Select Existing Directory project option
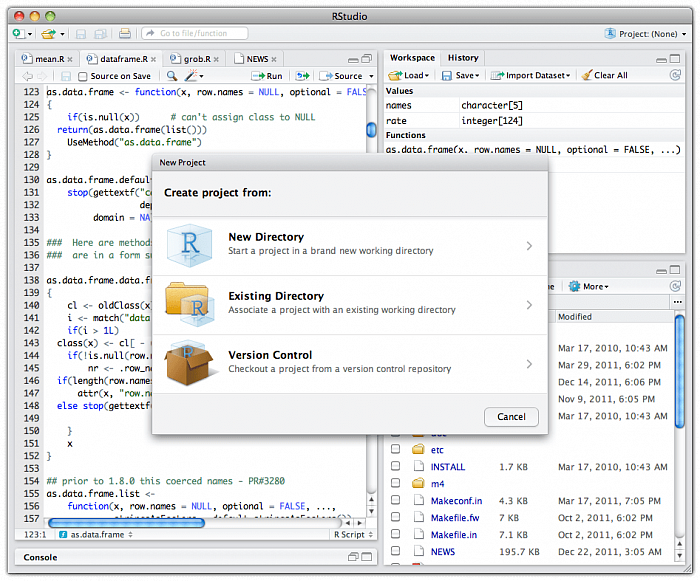 click(350, 305)
